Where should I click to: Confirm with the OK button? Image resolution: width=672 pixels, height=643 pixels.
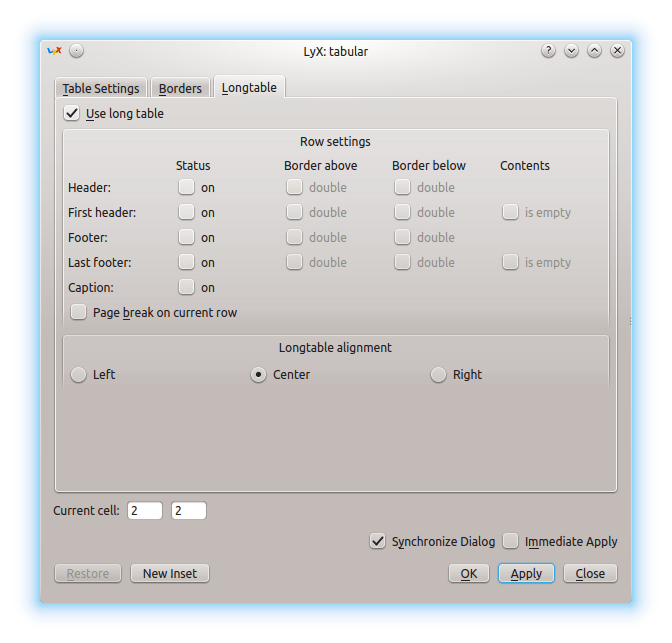[x=469, y=574]
